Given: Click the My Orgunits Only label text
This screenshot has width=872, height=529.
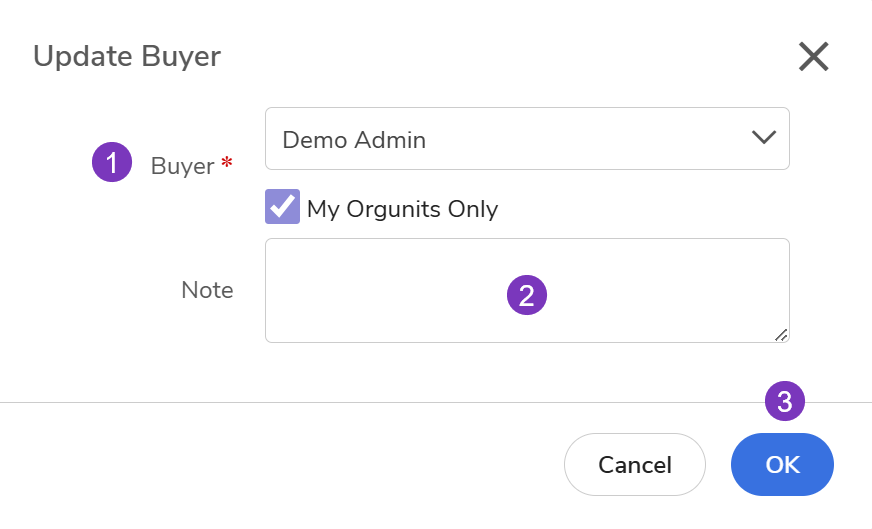Looking at the screenshot, I should point(402,209).
